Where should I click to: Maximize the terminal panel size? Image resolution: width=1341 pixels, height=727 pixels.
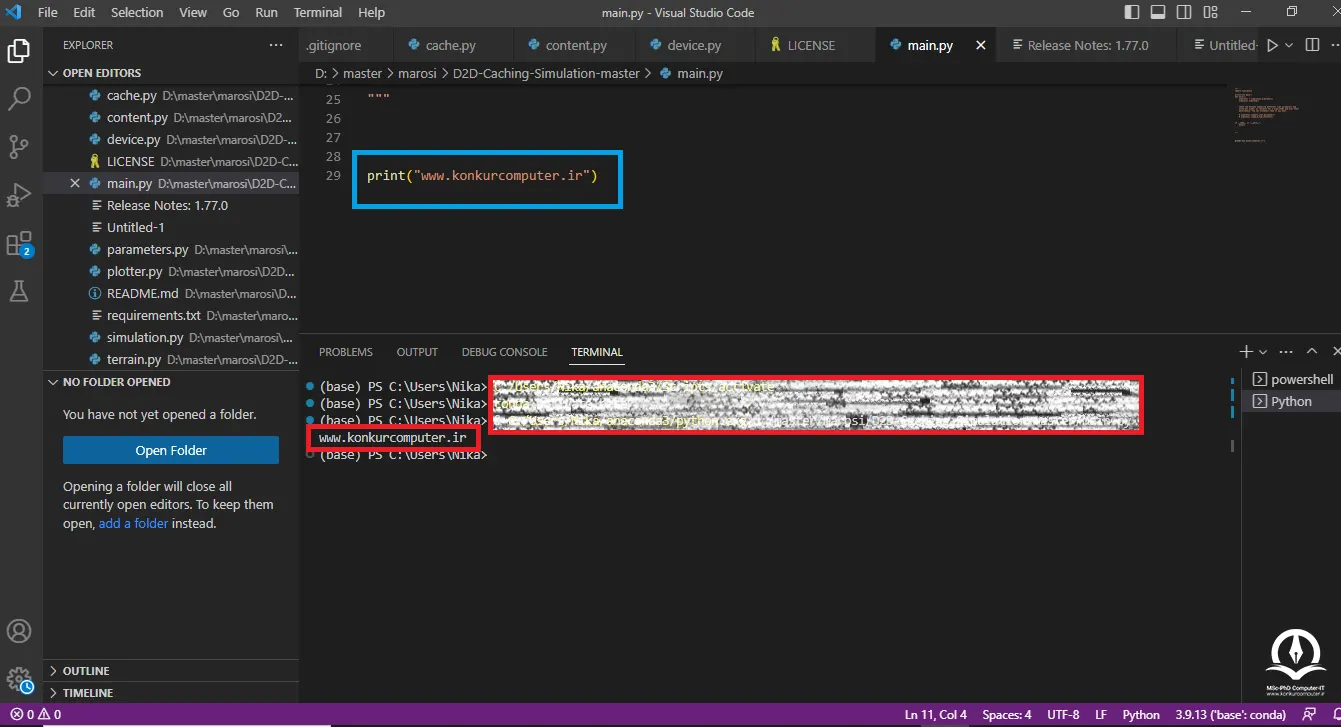(x=1312, y=352)
